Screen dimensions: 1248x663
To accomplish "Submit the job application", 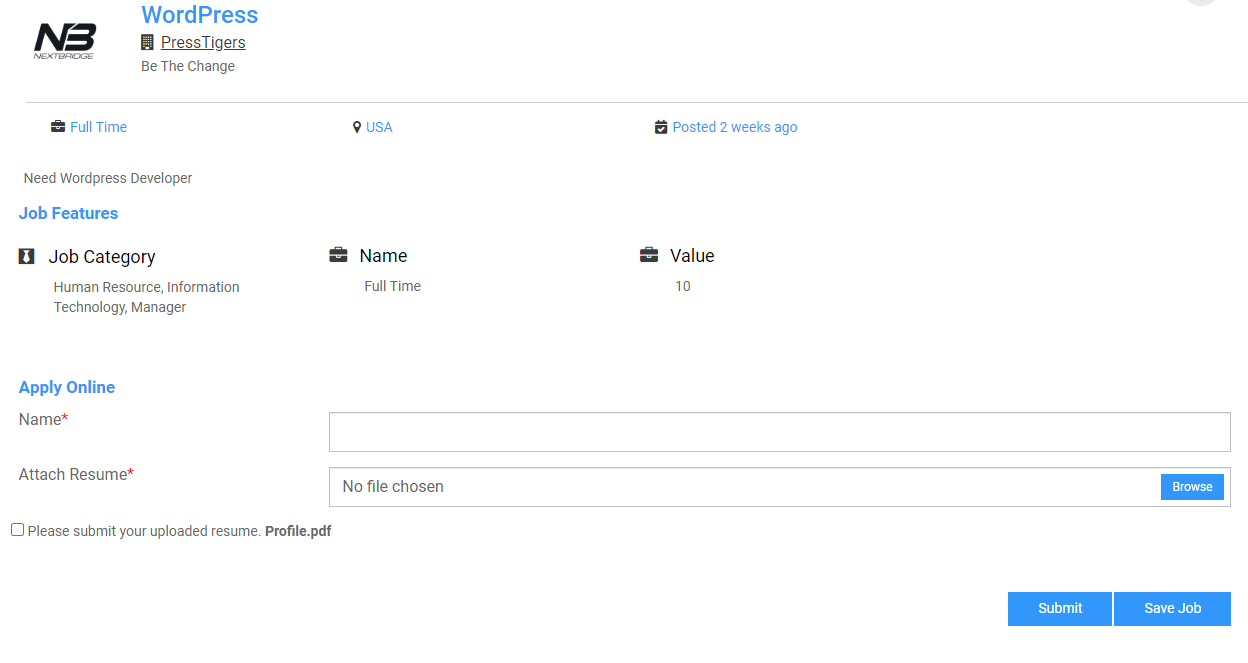I will pyautogui.click(x=1059, y=608).
